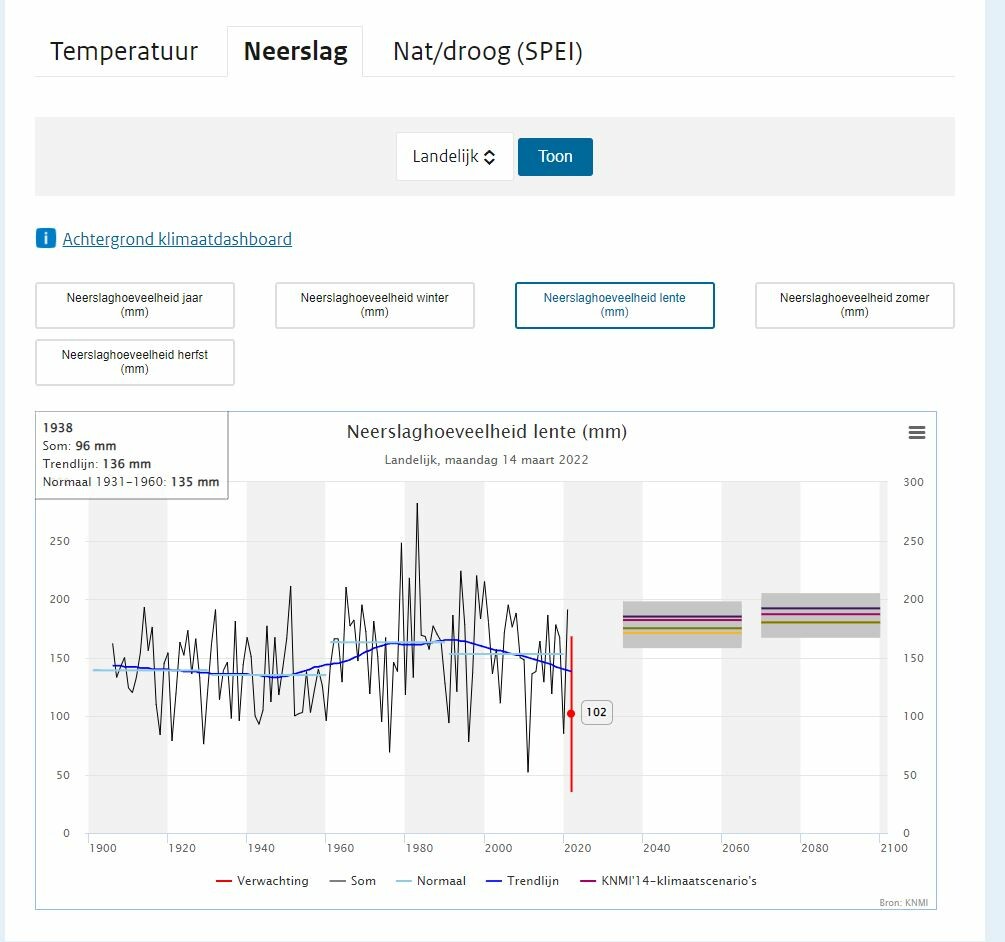Select Neerslaghoeveelheid jaar (mm) chart
The image size is (1005, 942).
point(135,305)
